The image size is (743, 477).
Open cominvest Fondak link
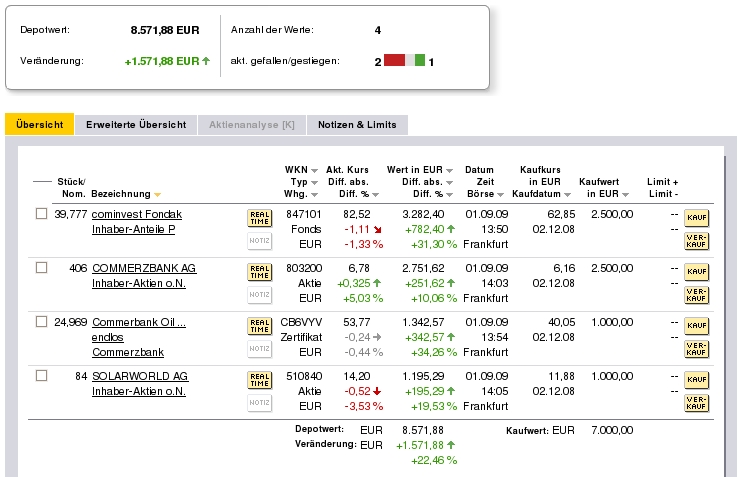136,214
